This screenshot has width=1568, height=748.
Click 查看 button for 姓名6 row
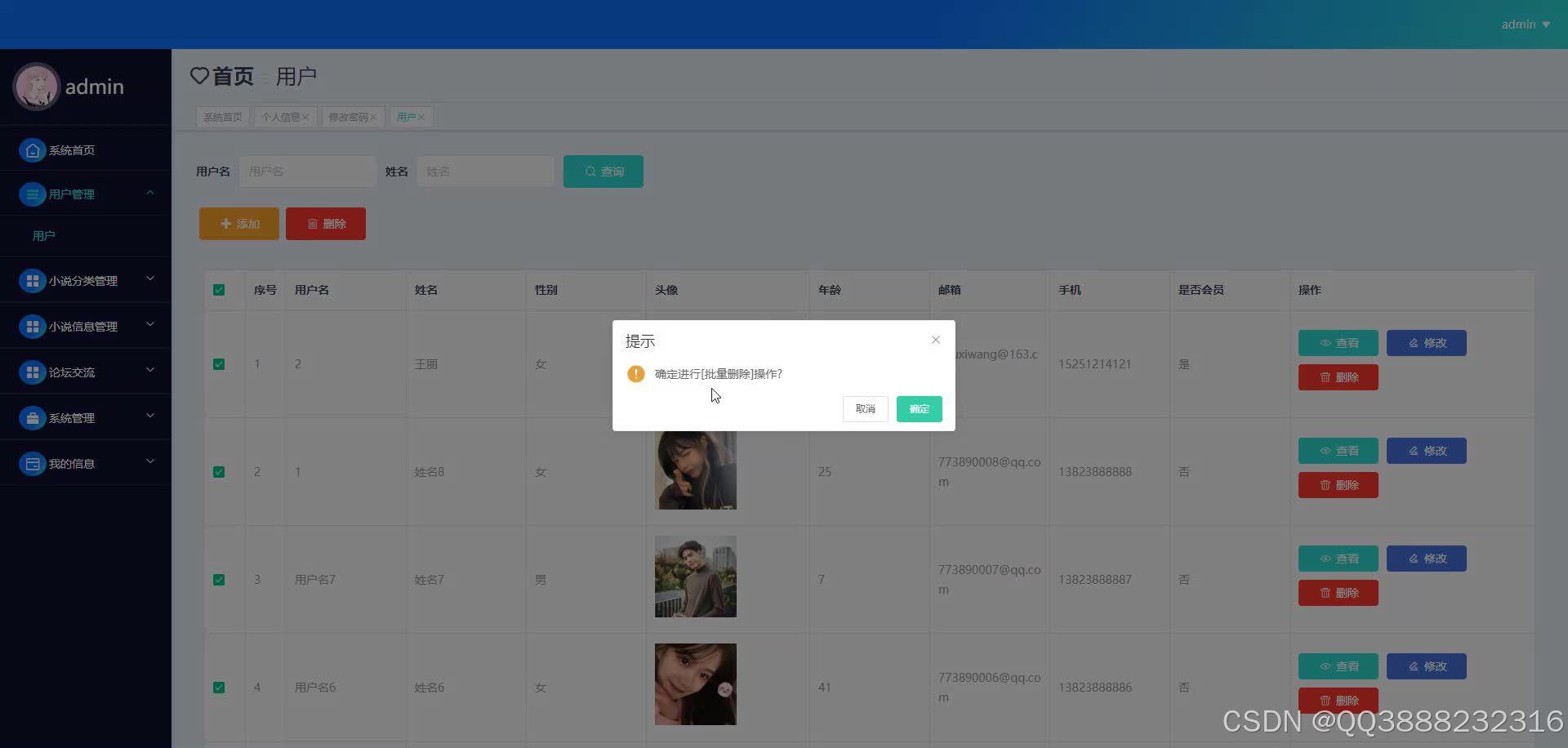click(x=1339, y=666)
